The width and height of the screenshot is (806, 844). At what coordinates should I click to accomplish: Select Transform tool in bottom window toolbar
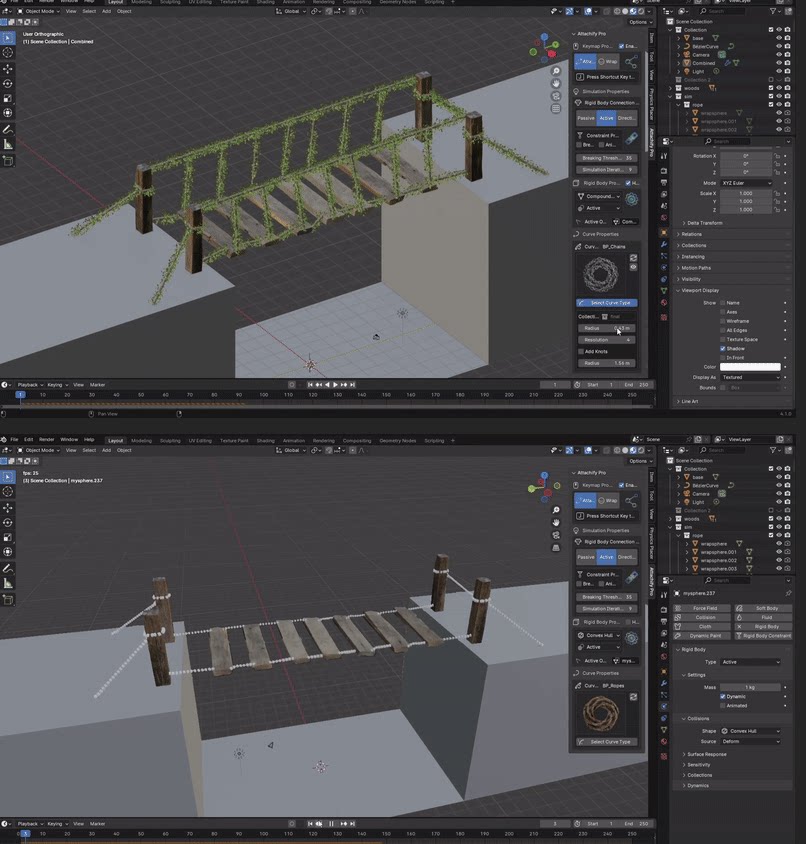(x=8, y=552)
